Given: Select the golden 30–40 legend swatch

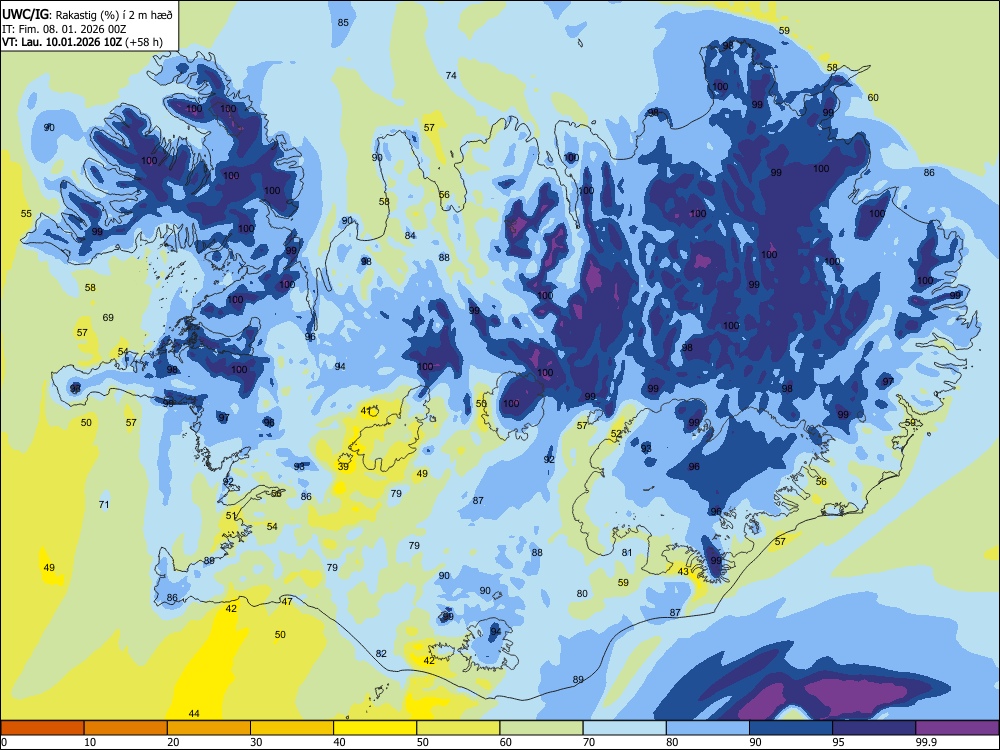Looking at the screenshot, I should pos(292,728).
